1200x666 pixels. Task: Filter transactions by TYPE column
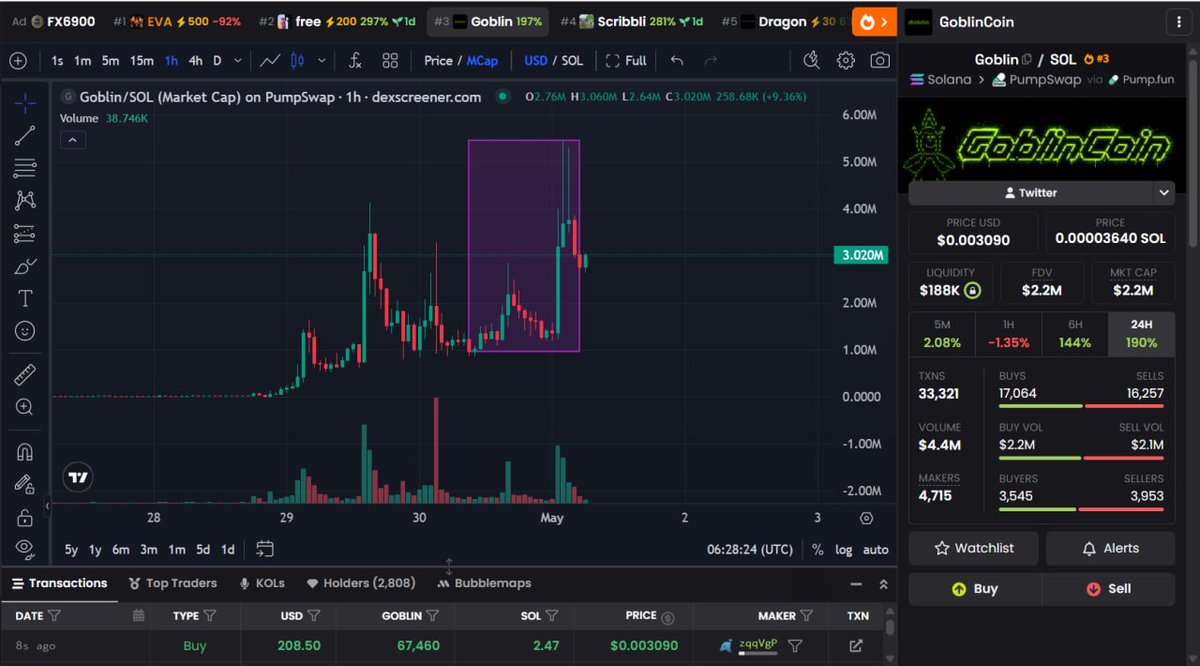pyautogui.click(x=209, y=616)
